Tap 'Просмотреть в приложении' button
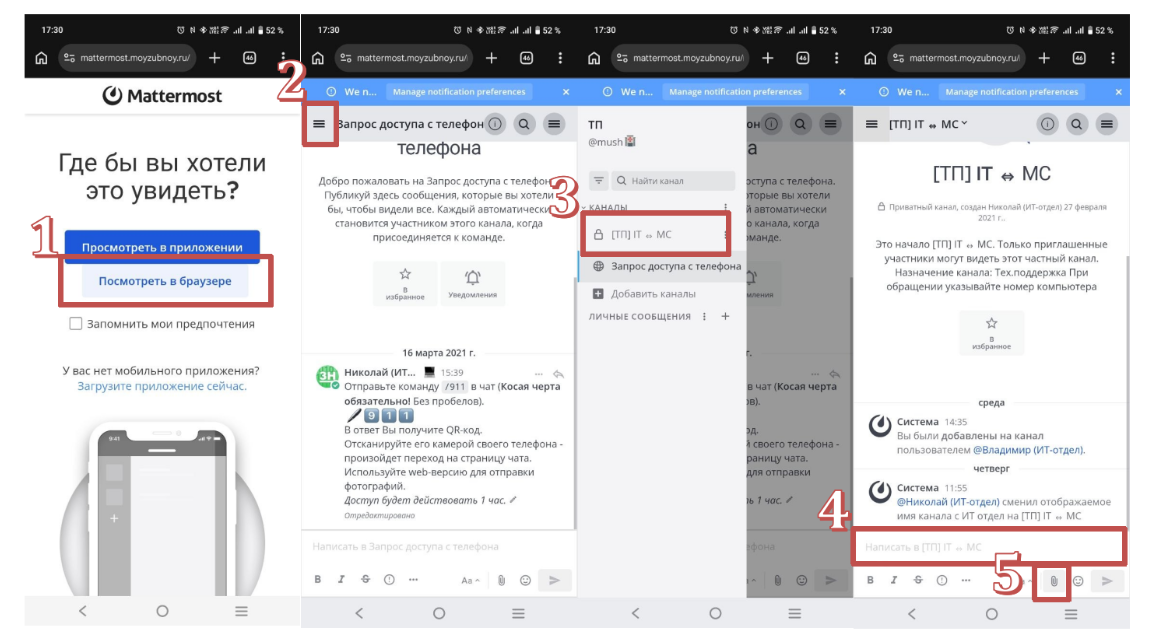 [x=162, y=247]
